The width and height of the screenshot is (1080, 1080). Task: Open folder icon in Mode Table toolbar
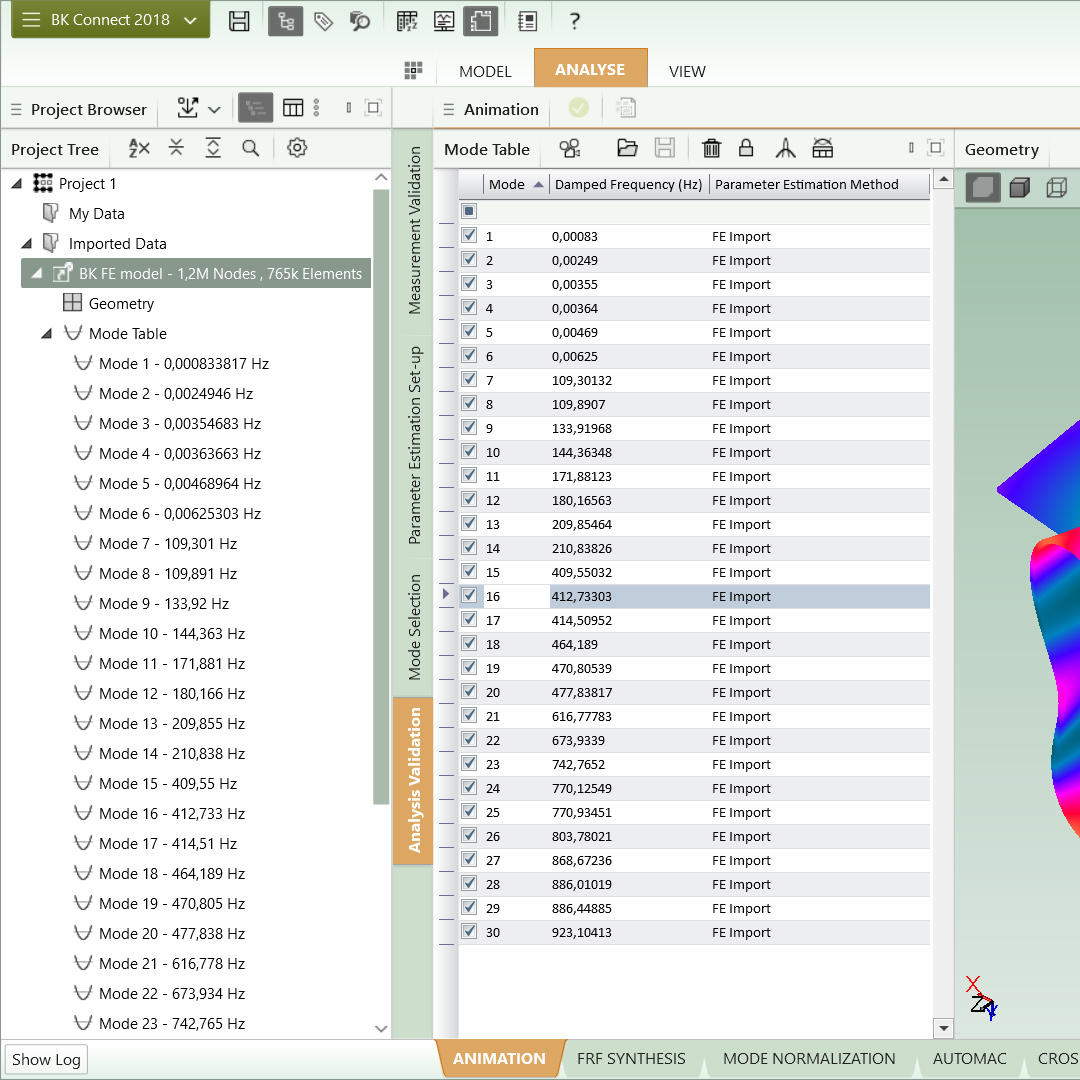click(627, 149)
